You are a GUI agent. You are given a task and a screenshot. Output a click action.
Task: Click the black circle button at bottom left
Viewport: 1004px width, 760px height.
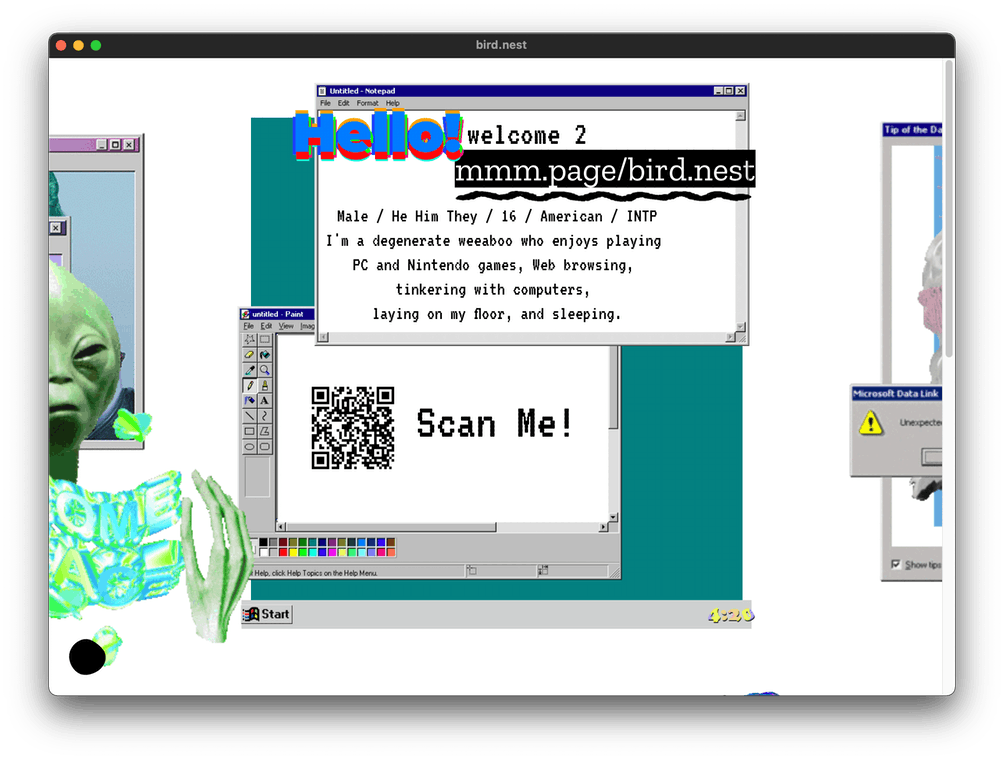tap(87, 656)
